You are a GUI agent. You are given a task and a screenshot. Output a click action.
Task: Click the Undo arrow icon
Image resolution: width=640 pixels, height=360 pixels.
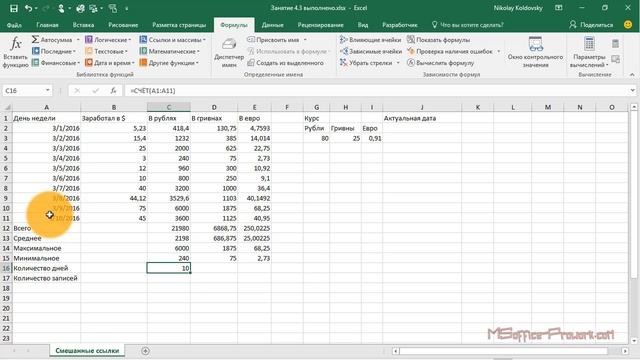28,8
